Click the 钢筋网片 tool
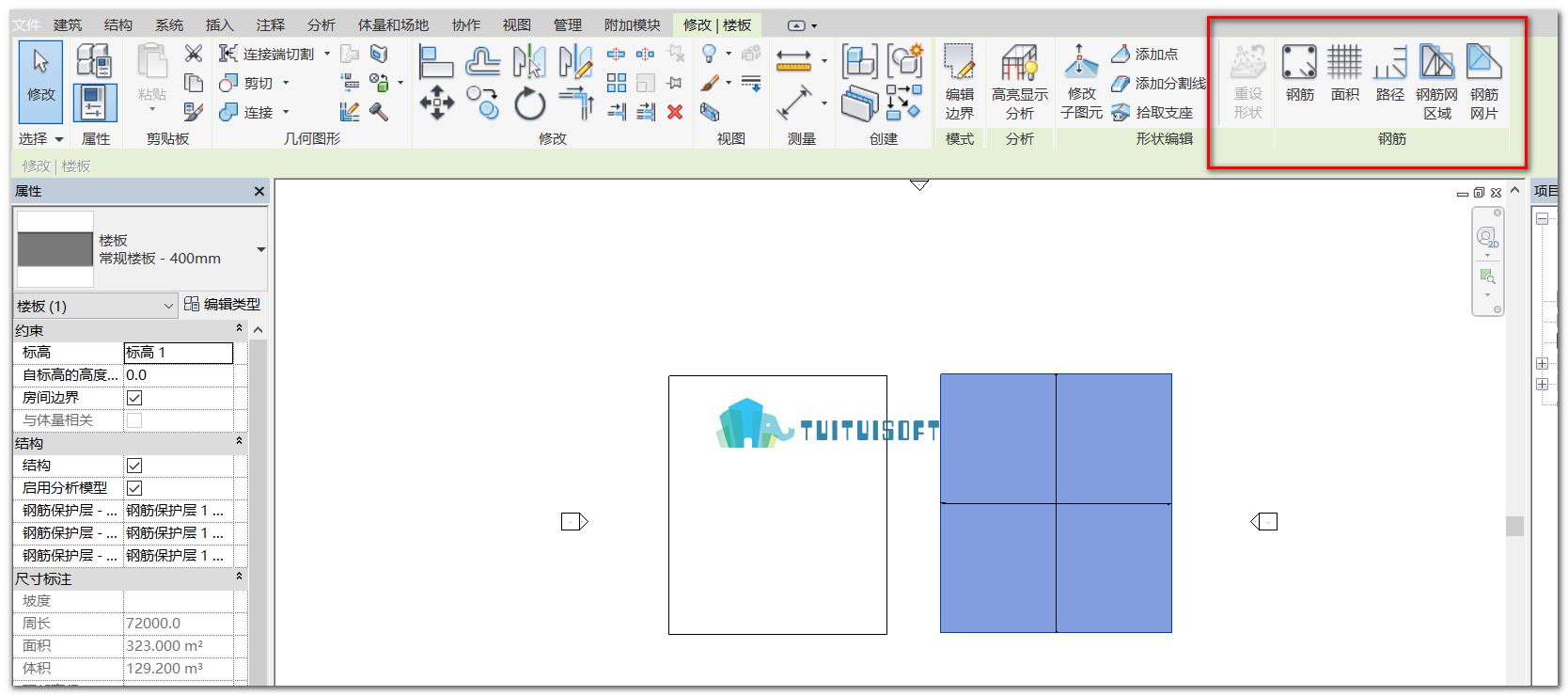The image size is (1568, 696). [1484, 82]
